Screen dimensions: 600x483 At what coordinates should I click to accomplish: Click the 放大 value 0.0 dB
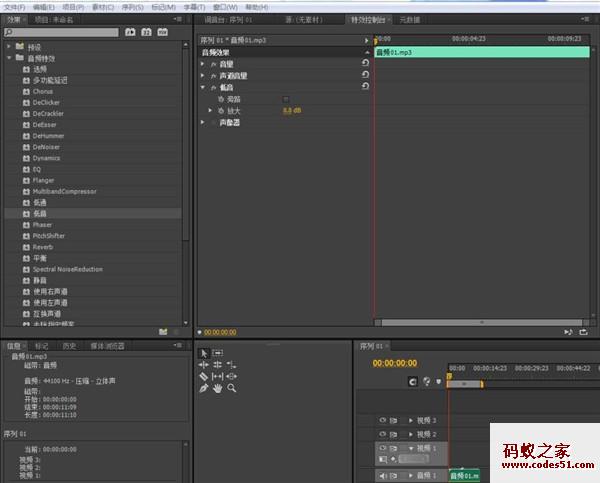tap(291, 110)
